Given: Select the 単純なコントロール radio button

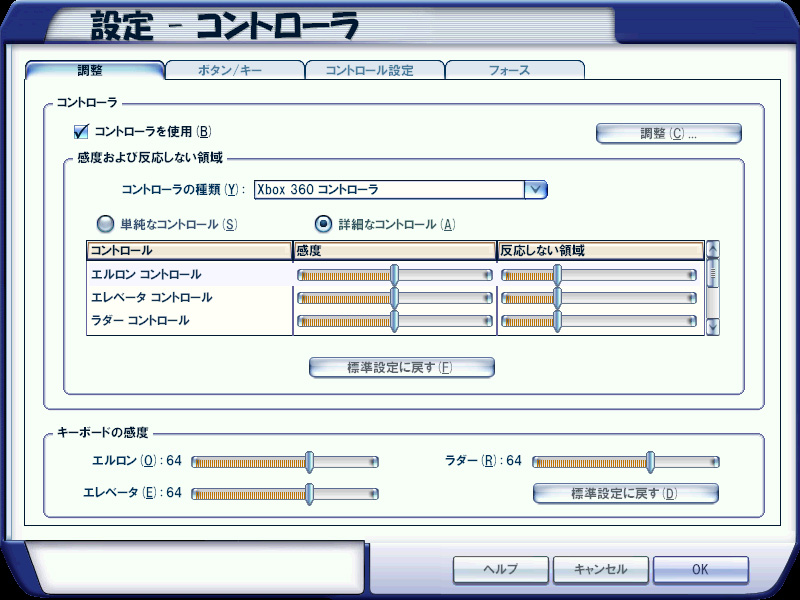Looking at the screenshot, I should pos(105,223).
